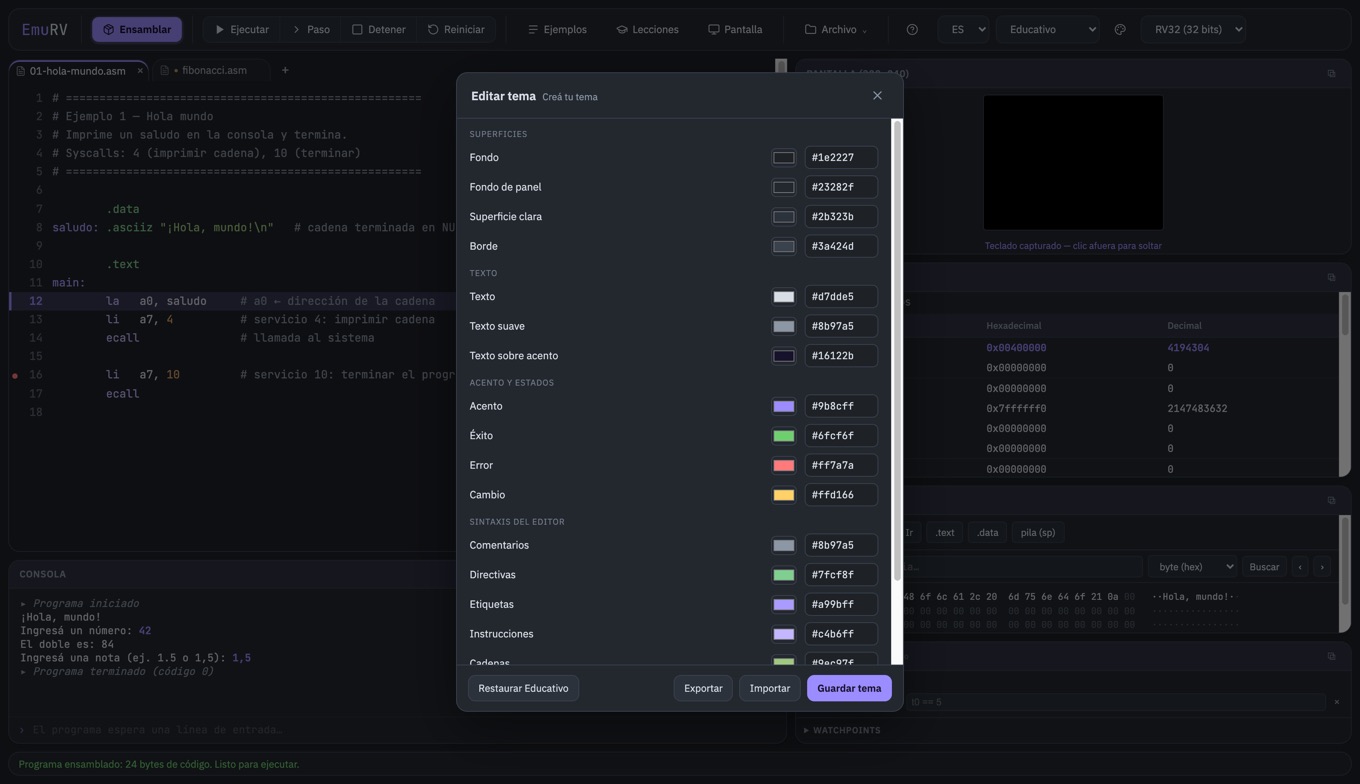This screenshot has width=1360, height=784.
Task: Click the Etiquetas color swatch
Action: 784,604
